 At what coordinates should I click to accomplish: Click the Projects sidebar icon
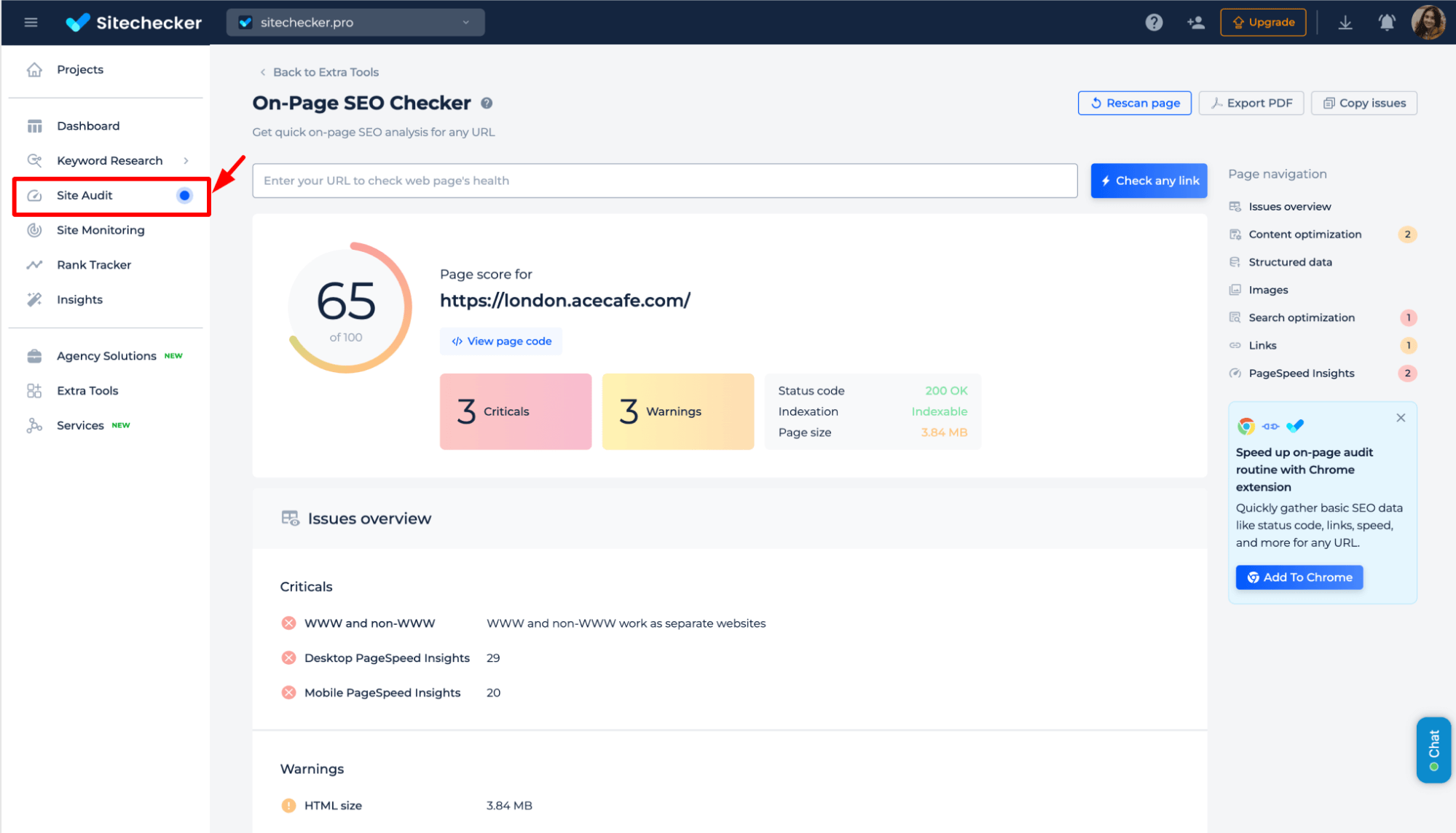pos(34,69)
